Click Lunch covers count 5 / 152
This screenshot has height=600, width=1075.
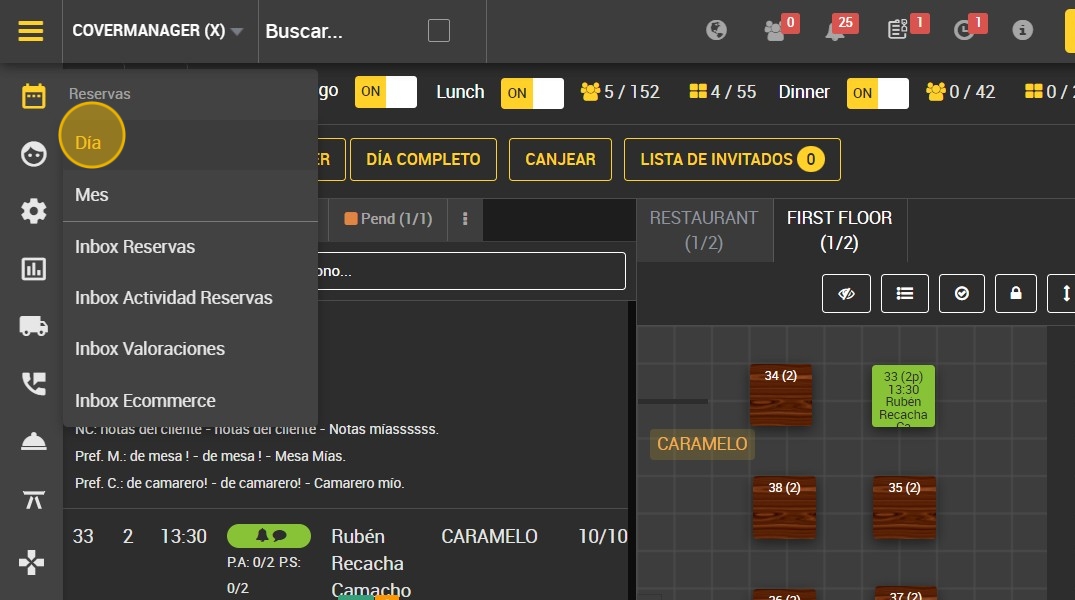(620, 92)
